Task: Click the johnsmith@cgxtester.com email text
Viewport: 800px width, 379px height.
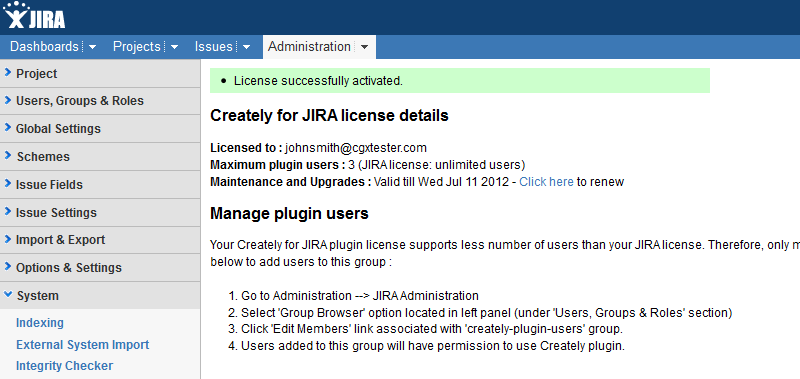Action: click(x=356, y=148)
